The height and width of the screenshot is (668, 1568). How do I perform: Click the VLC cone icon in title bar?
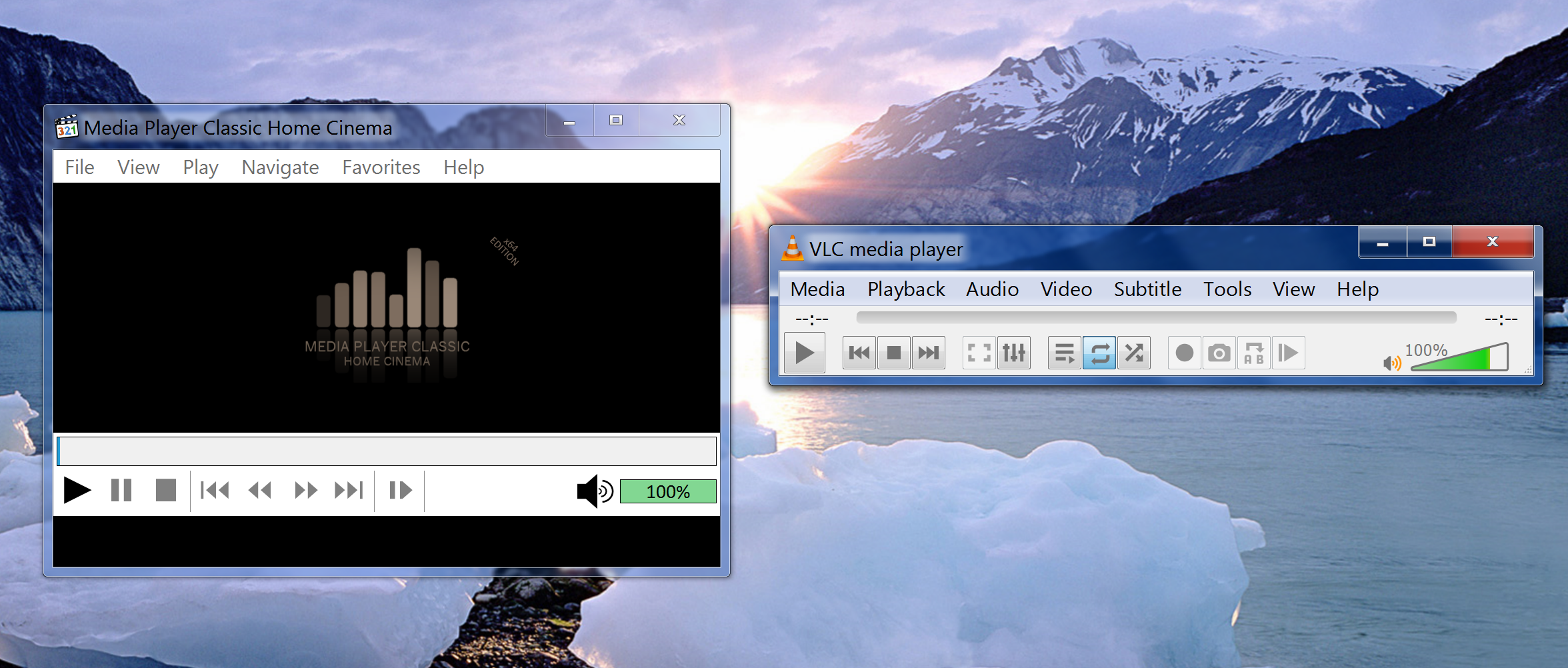(x=792, y=248)
